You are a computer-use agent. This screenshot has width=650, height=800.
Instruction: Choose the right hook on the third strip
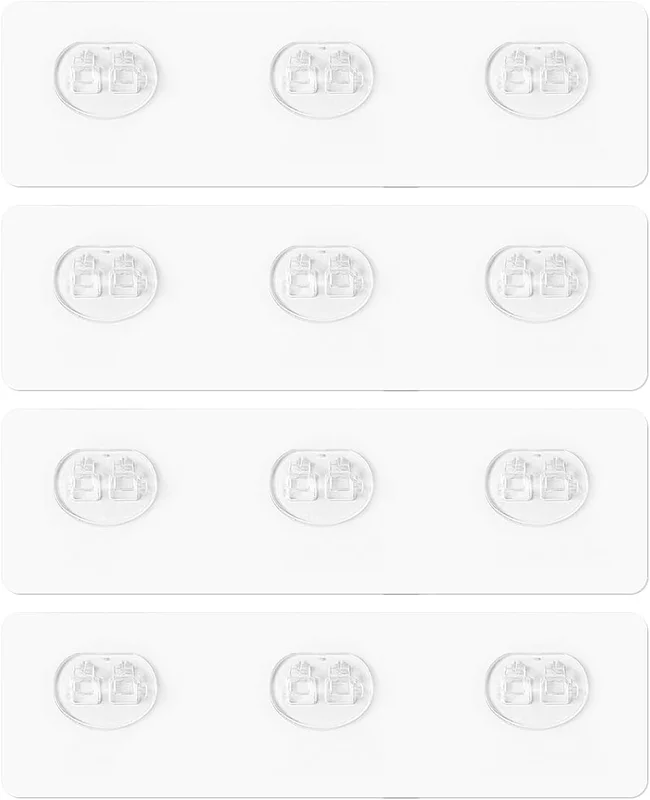[538, 487]
